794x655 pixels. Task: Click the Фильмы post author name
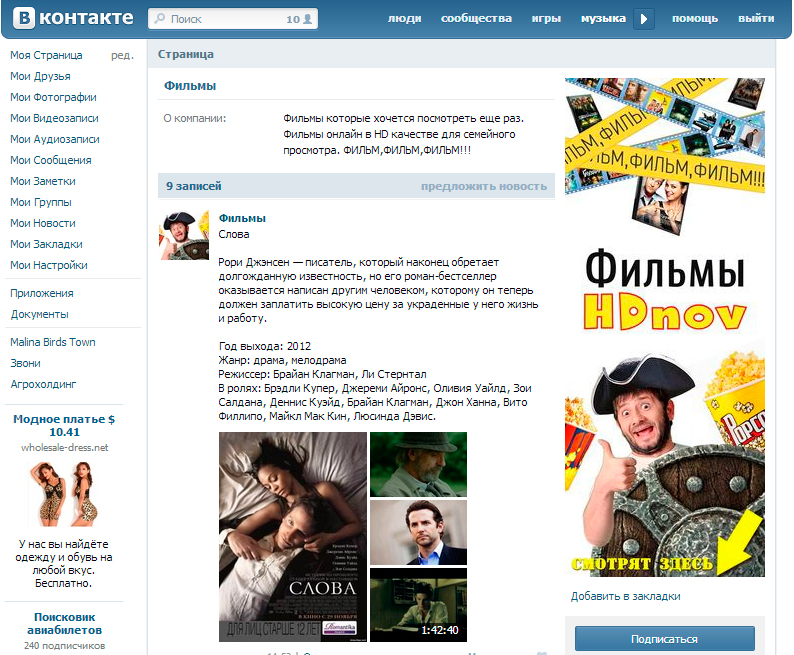point(242,218)
